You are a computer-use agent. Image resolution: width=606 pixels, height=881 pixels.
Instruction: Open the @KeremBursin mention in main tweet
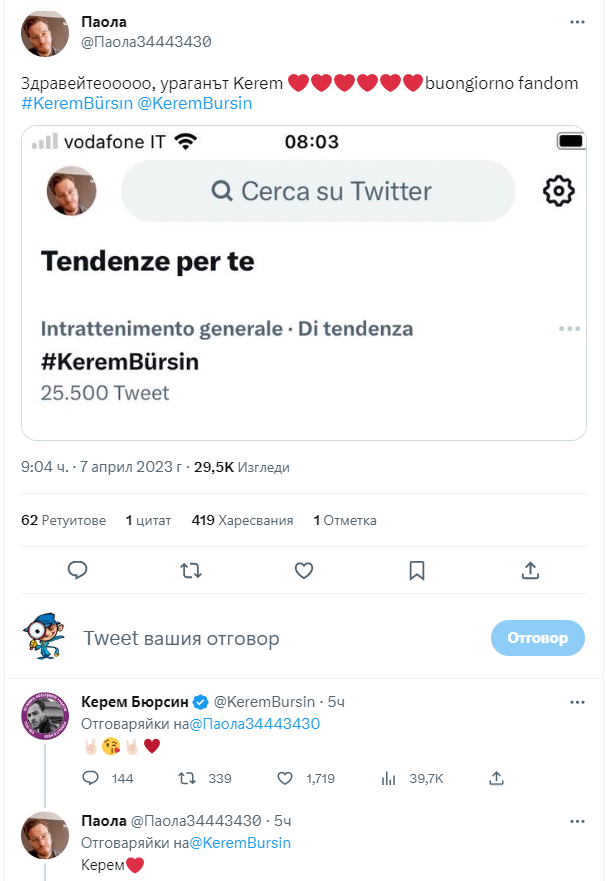(x=195, y=103)
